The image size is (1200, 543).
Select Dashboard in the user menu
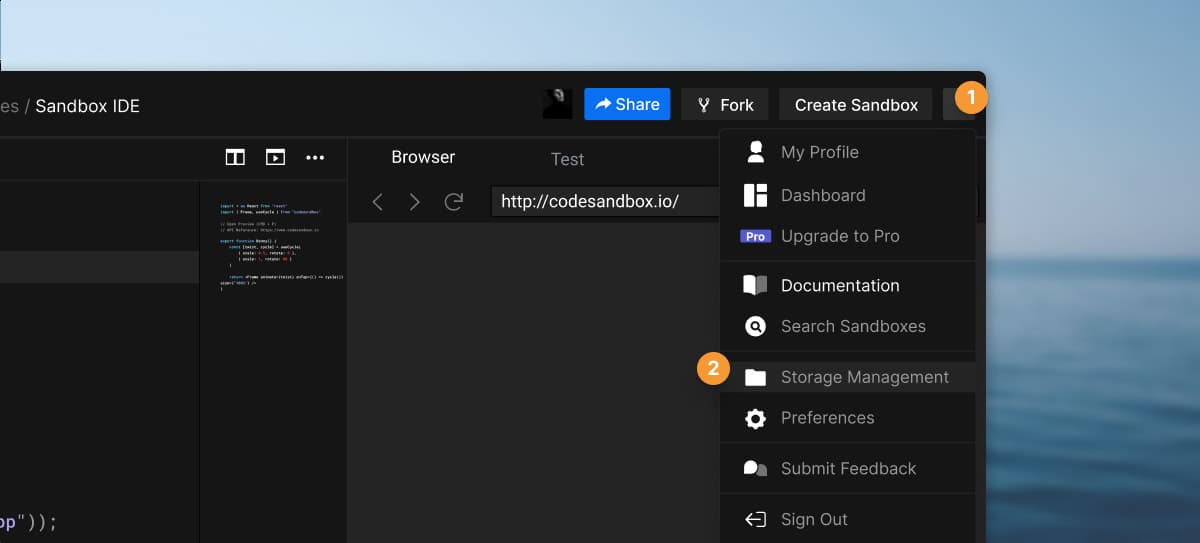coord(822,195)
